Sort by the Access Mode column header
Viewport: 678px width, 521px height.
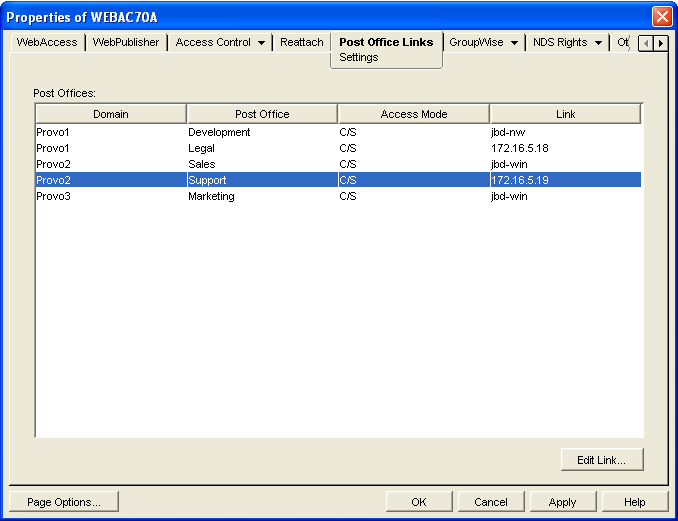tap(414, 114)
